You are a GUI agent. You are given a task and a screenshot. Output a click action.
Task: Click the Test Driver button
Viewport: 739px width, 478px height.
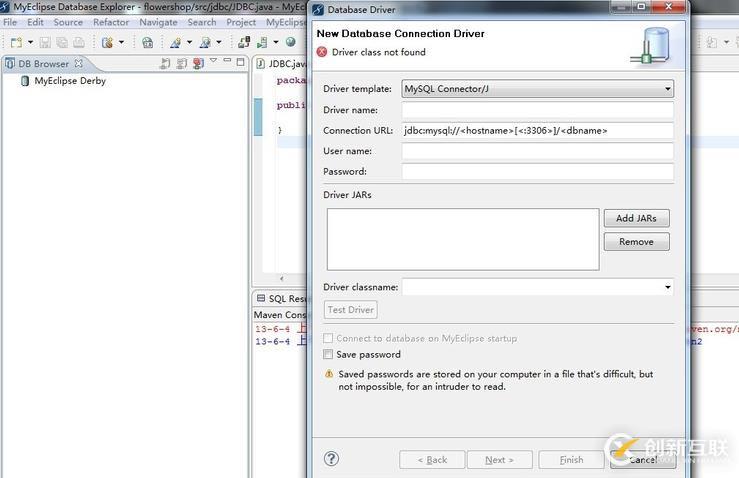pyautogui.click(x=351, y=310)
